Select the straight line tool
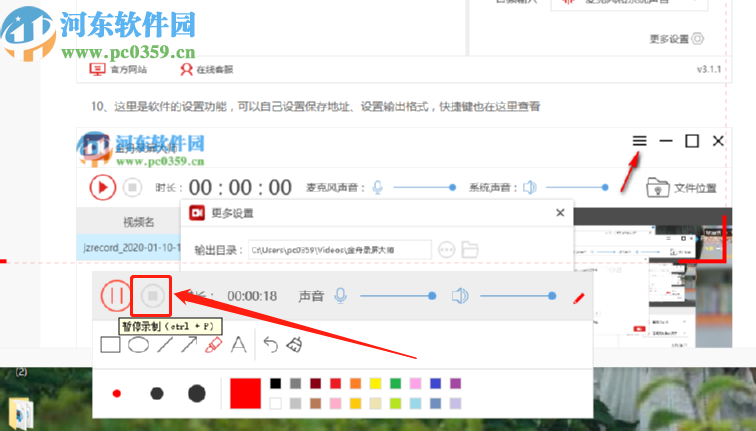Screen dimensions: 756x431 [x=165, y=345]
